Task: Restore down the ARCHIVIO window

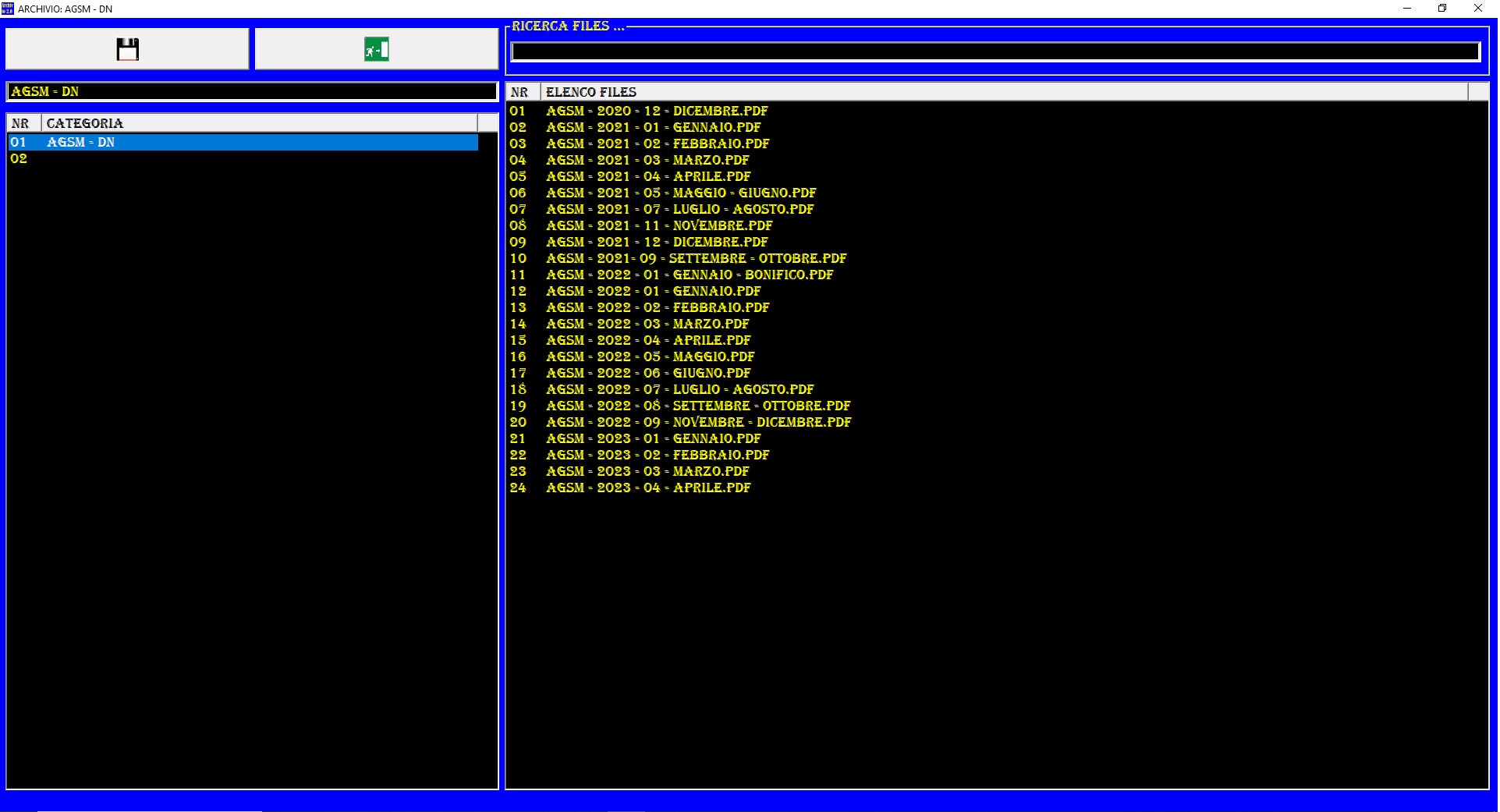Action: [1442, 9]
